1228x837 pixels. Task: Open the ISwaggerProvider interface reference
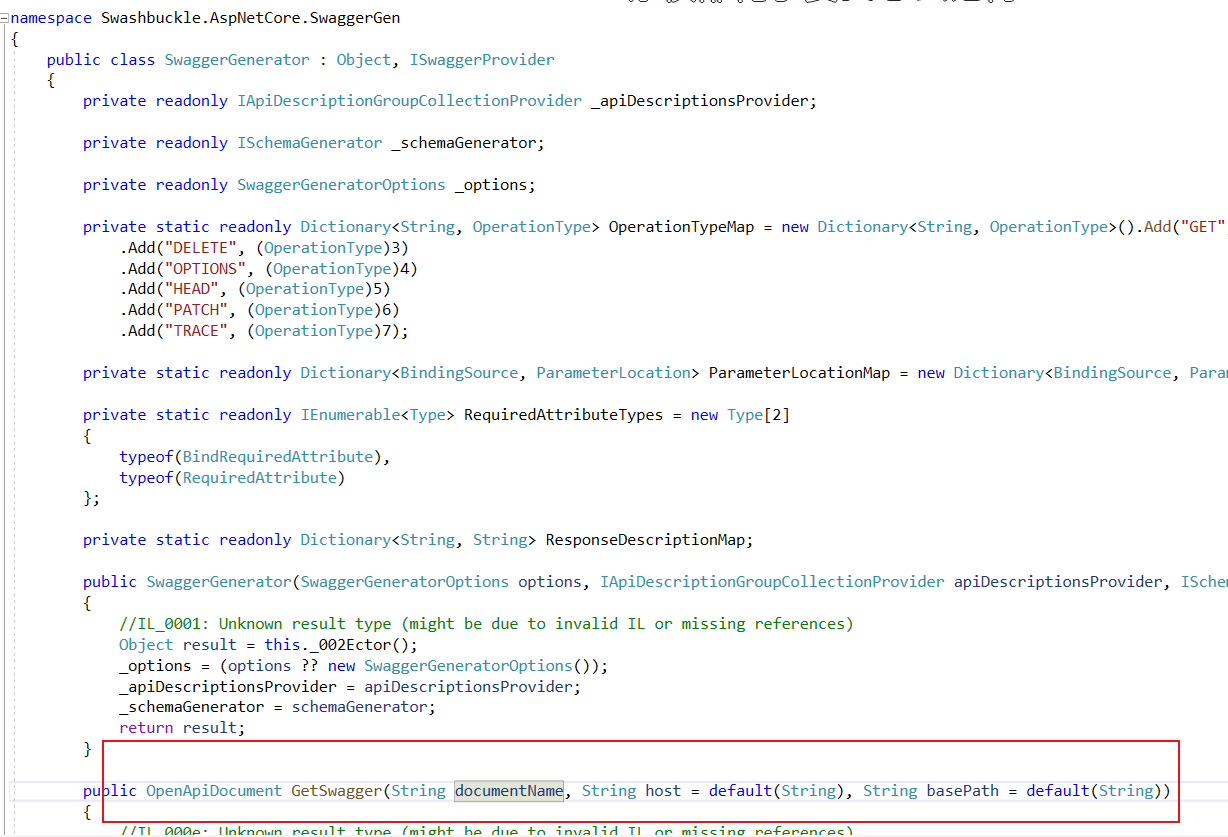click(x=482, y=60)
